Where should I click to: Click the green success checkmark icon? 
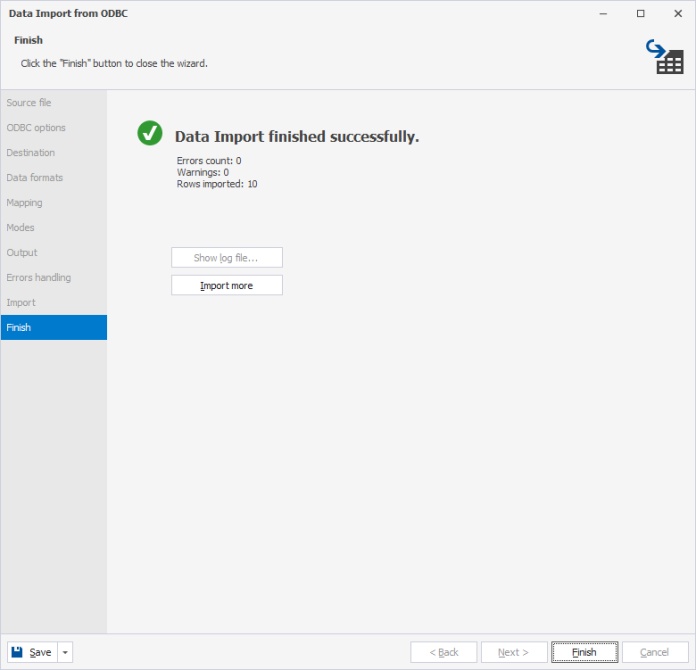point(150,133)
